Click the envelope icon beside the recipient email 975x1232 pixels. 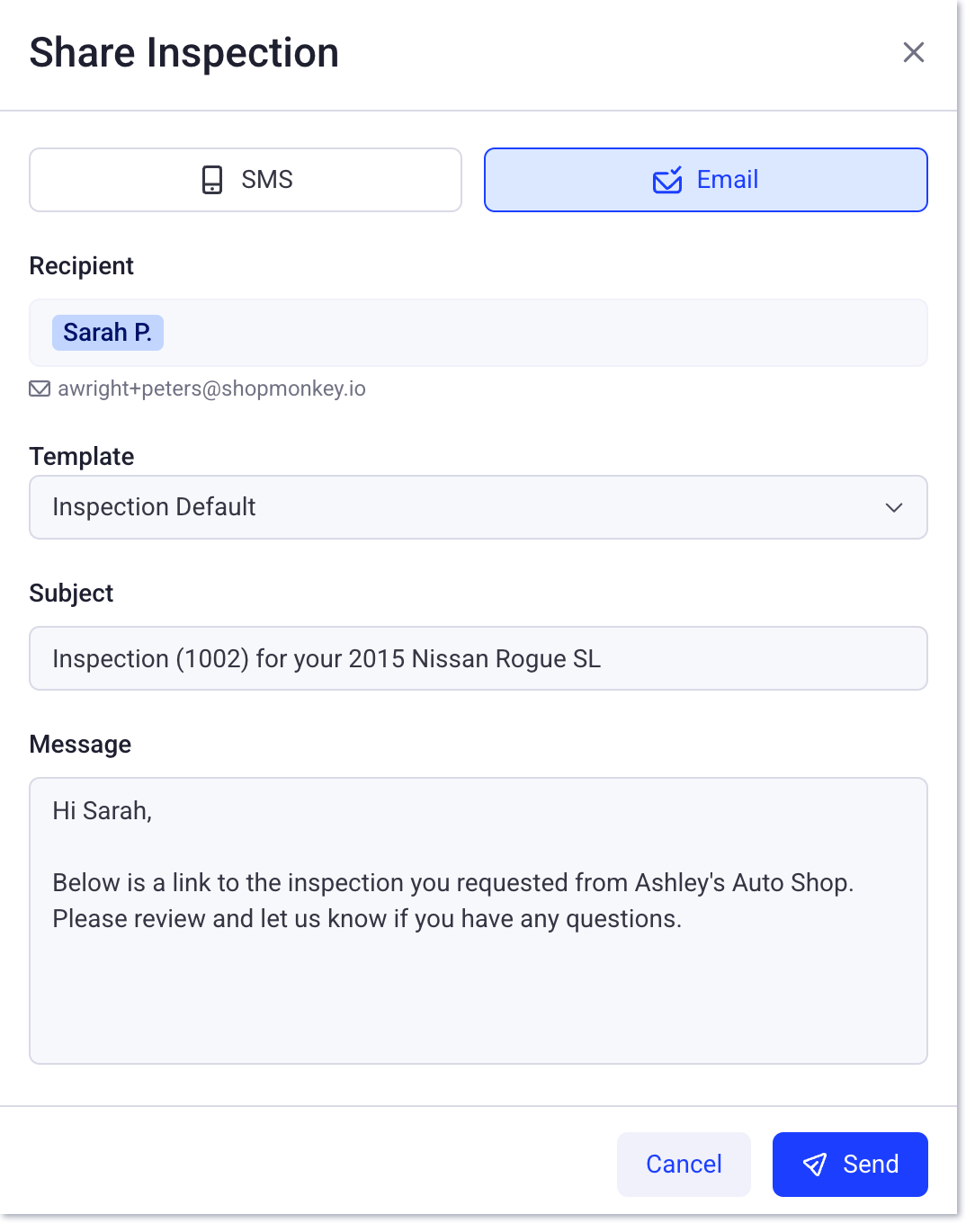pyautogui.click(x=40, y=388)
